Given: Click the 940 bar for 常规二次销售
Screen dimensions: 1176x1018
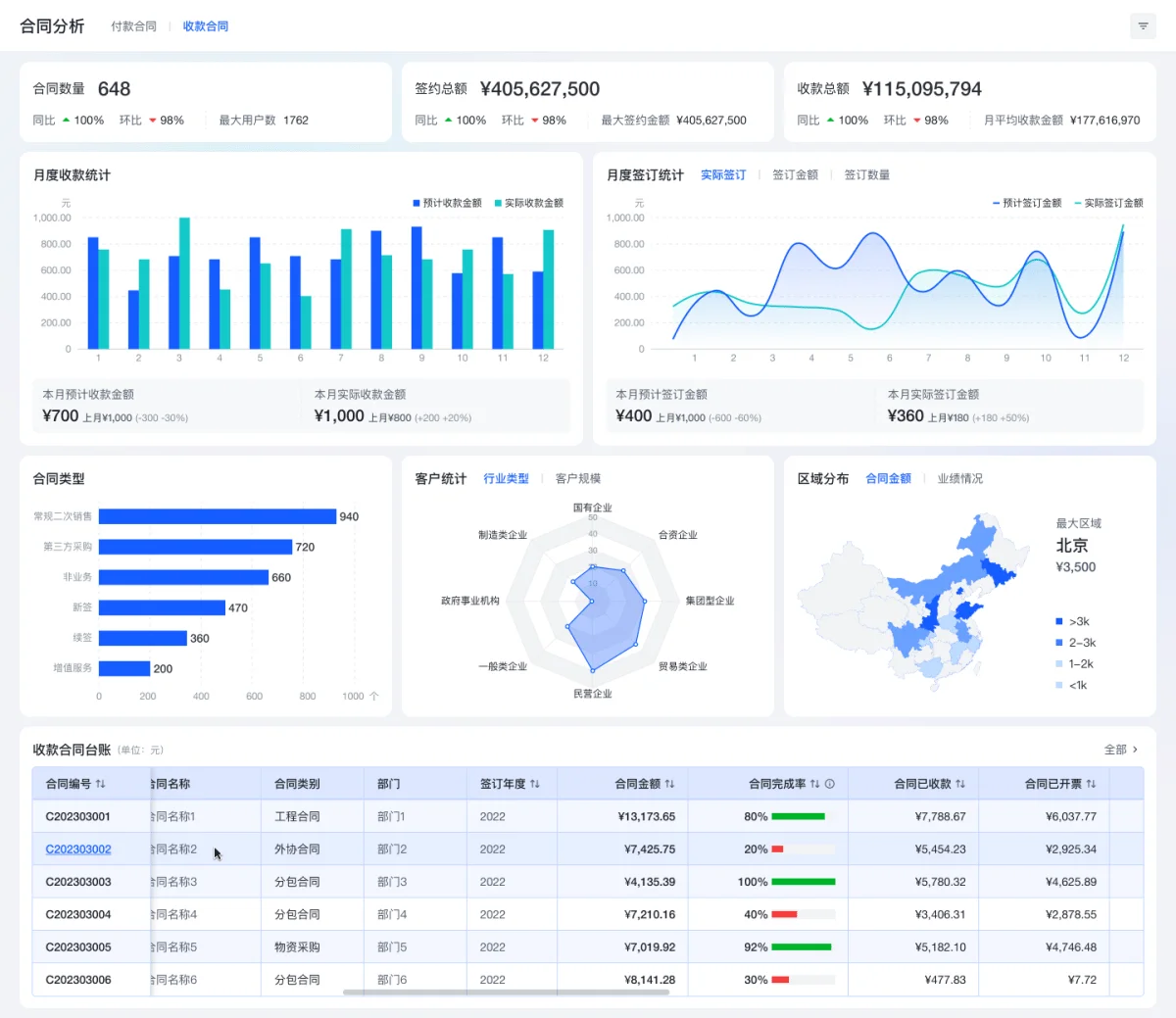Looking at the screenshot, I should point(217,516).
